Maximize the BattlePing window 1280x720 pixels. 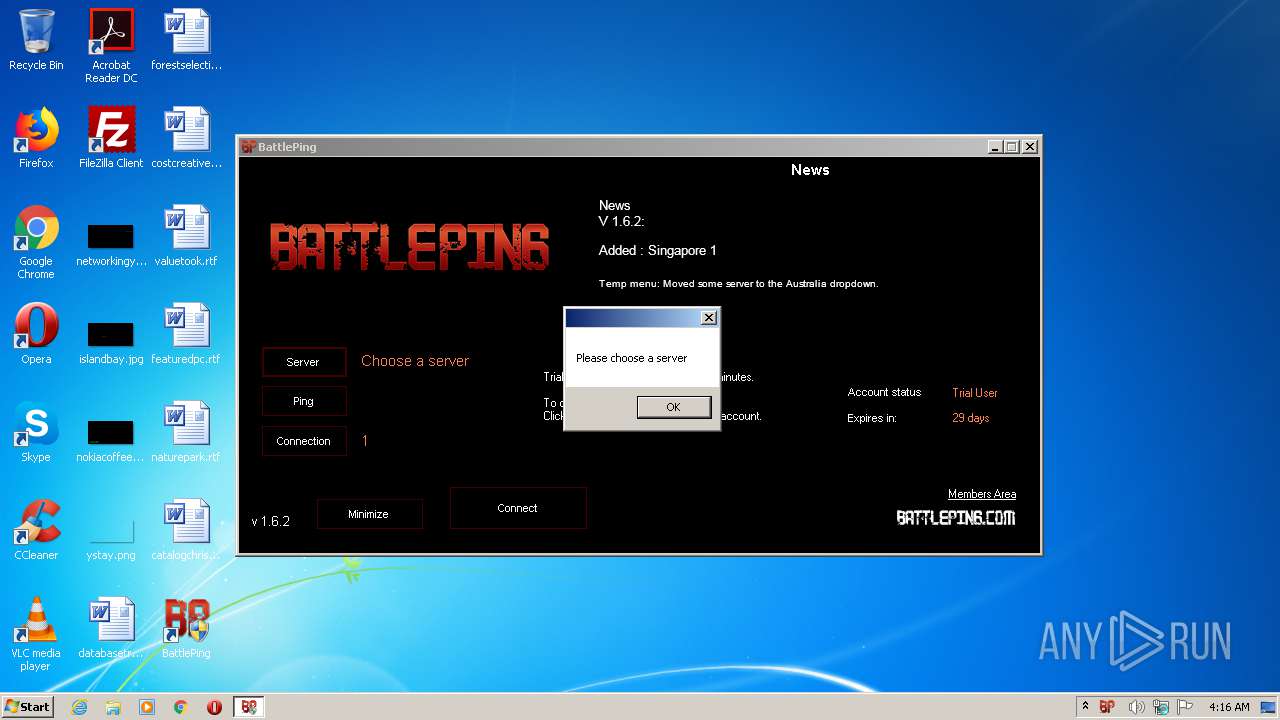pos(1012,147)
